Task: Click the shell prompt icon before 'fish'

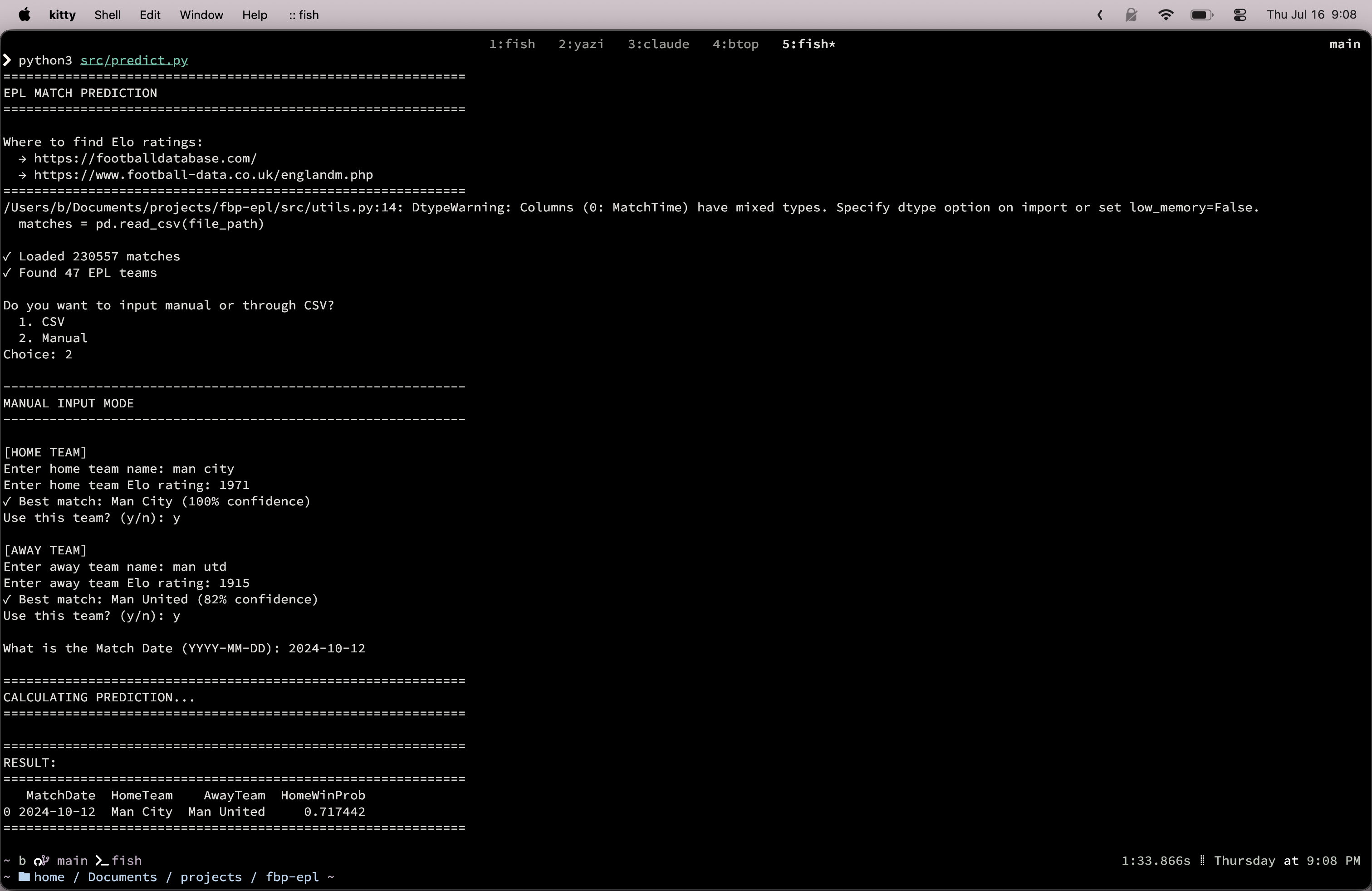Action: [x=102, y=861]
